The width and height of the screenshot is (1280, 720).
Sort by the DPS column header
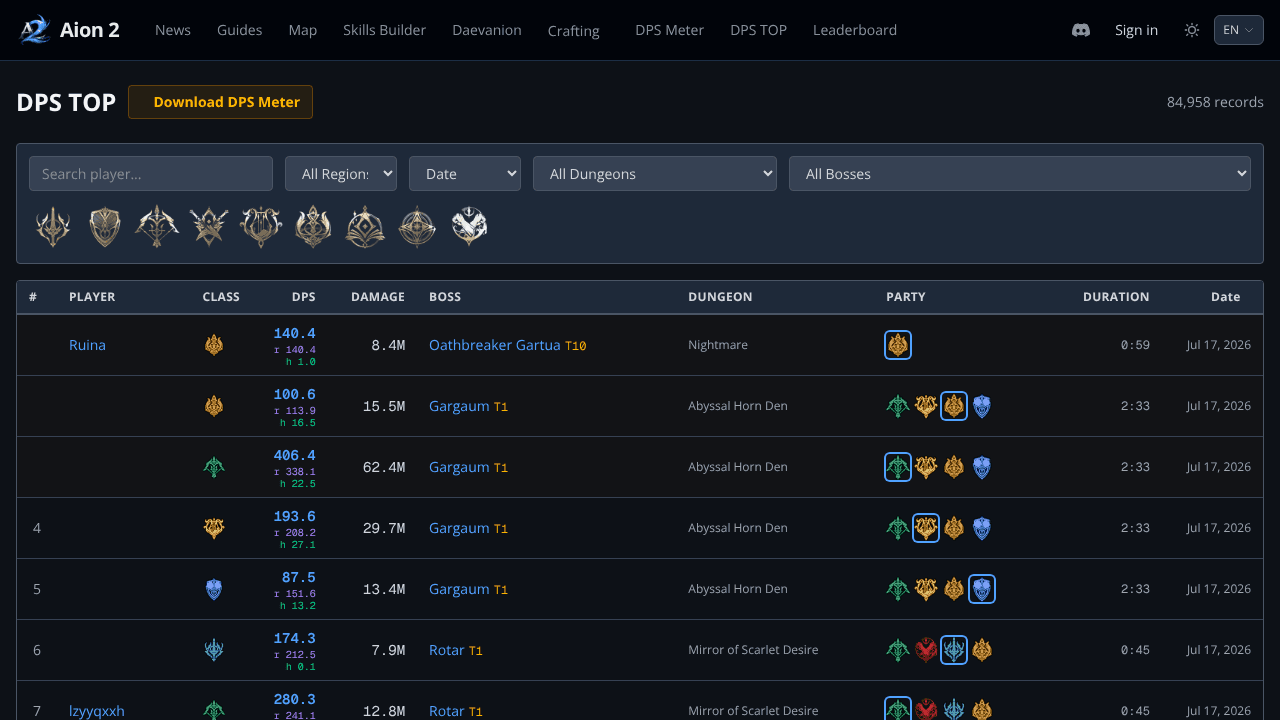tap(304, 297)
